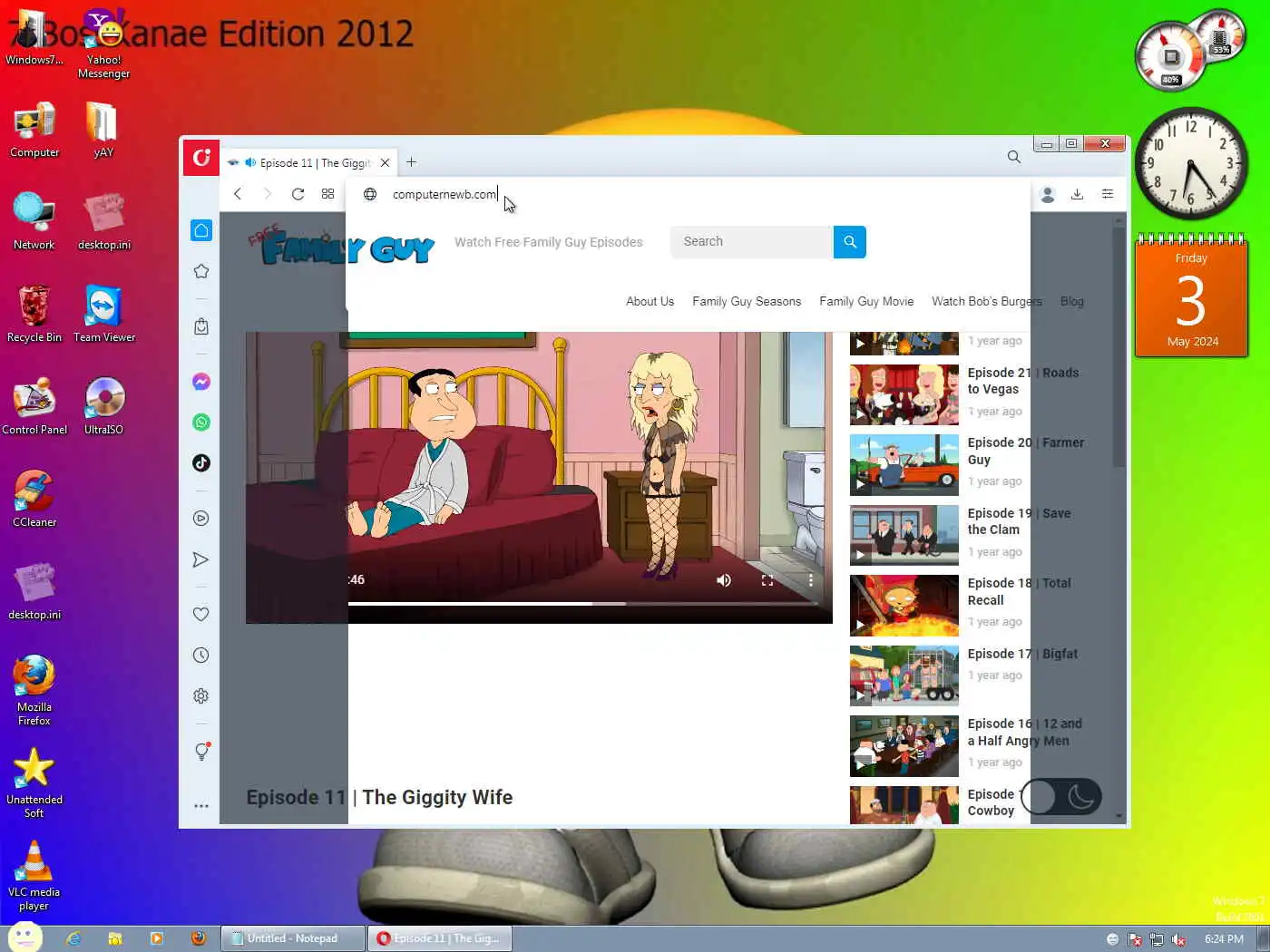1270x952 pixels.
Task: Open the Blog link
Action: (1072, 301)
